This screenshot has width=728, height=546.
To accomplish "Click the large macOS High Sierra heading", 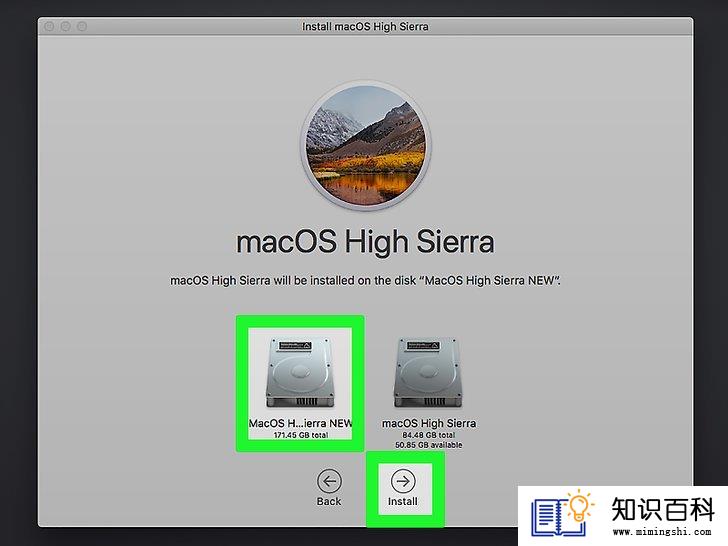I will click(x=365, y=242).
